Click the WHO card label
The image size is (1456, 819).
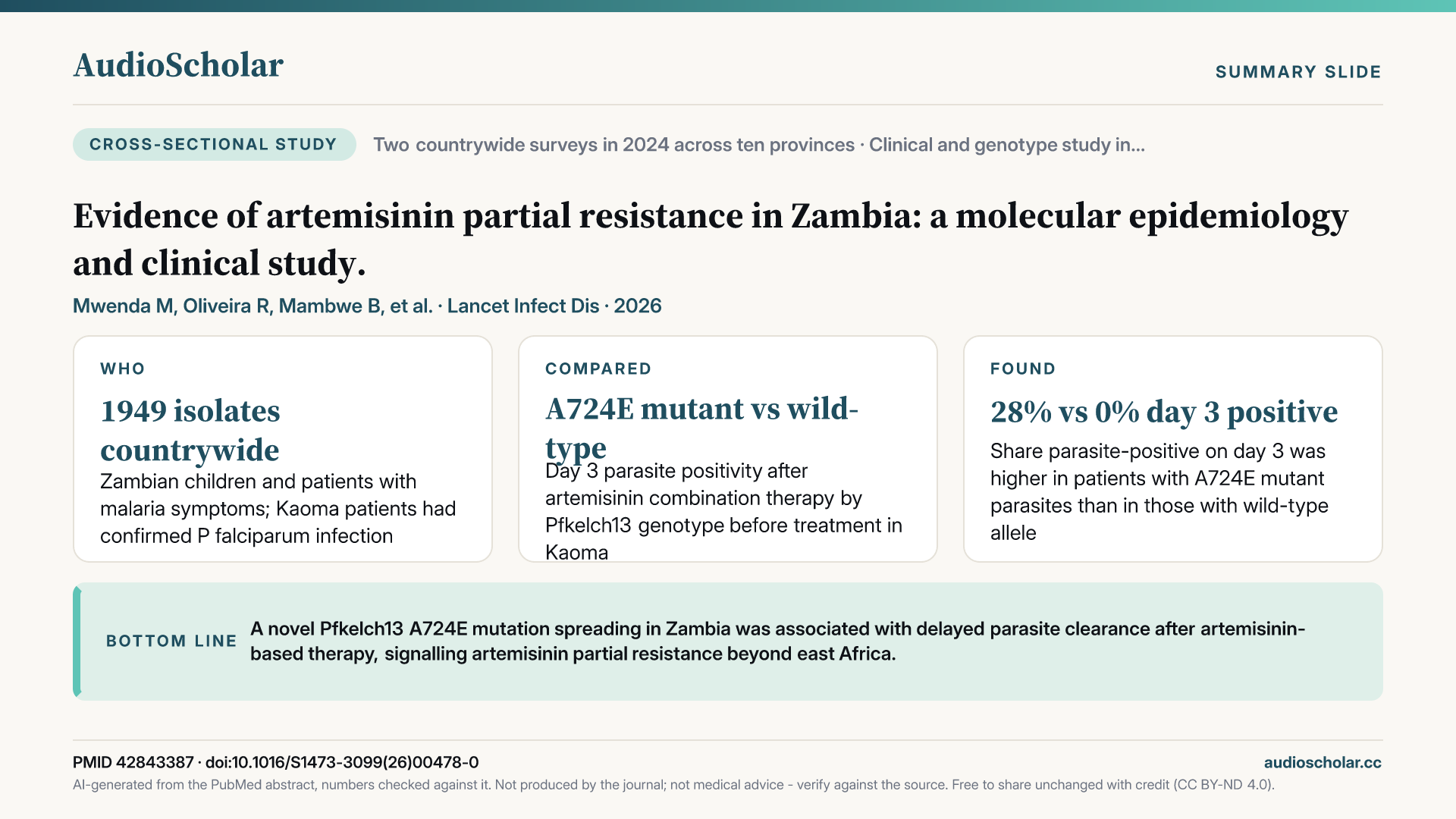(123, 369)
